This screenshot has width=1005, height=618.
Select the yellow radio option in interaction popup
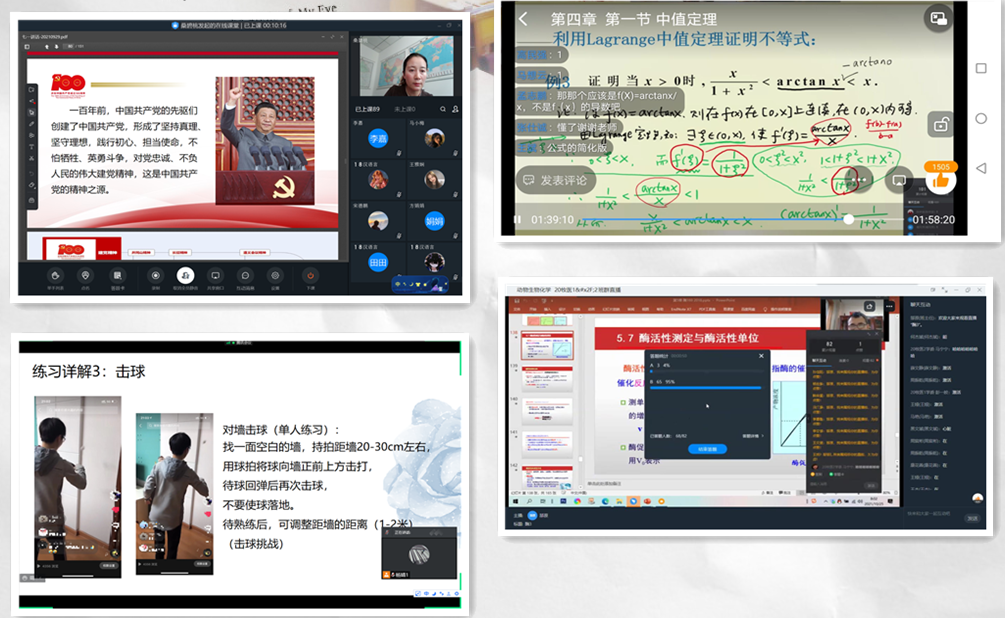click(x=813, y=474)
